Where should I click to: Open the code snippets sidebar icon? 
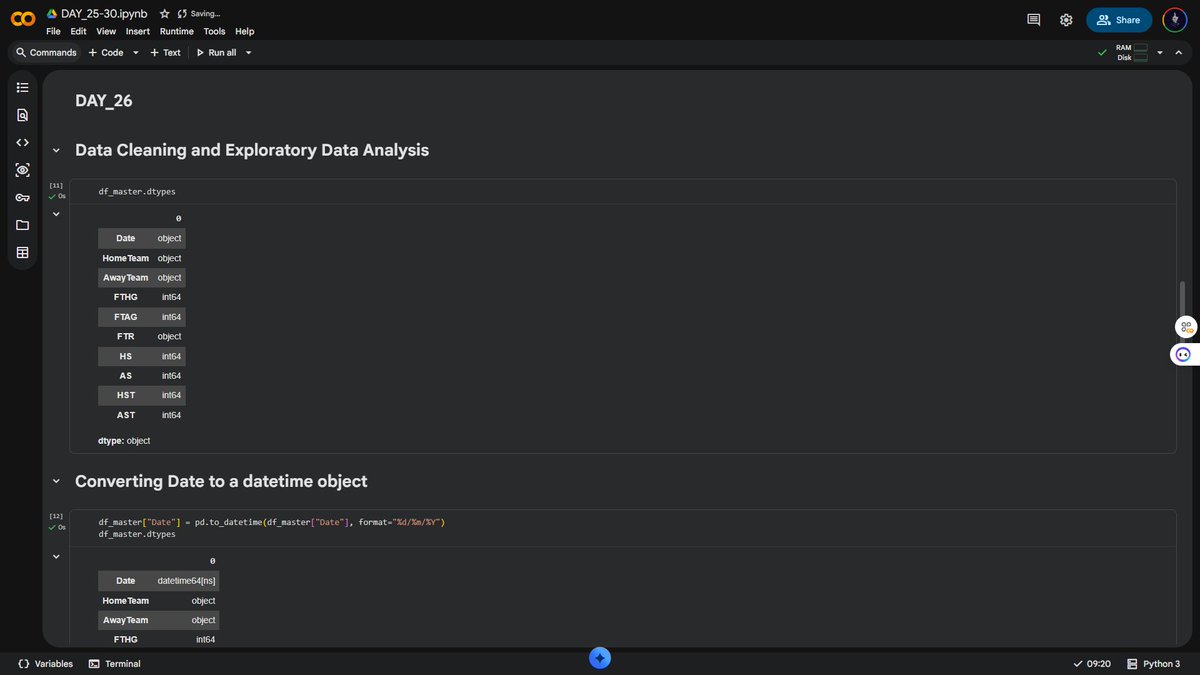click(23, 142)
